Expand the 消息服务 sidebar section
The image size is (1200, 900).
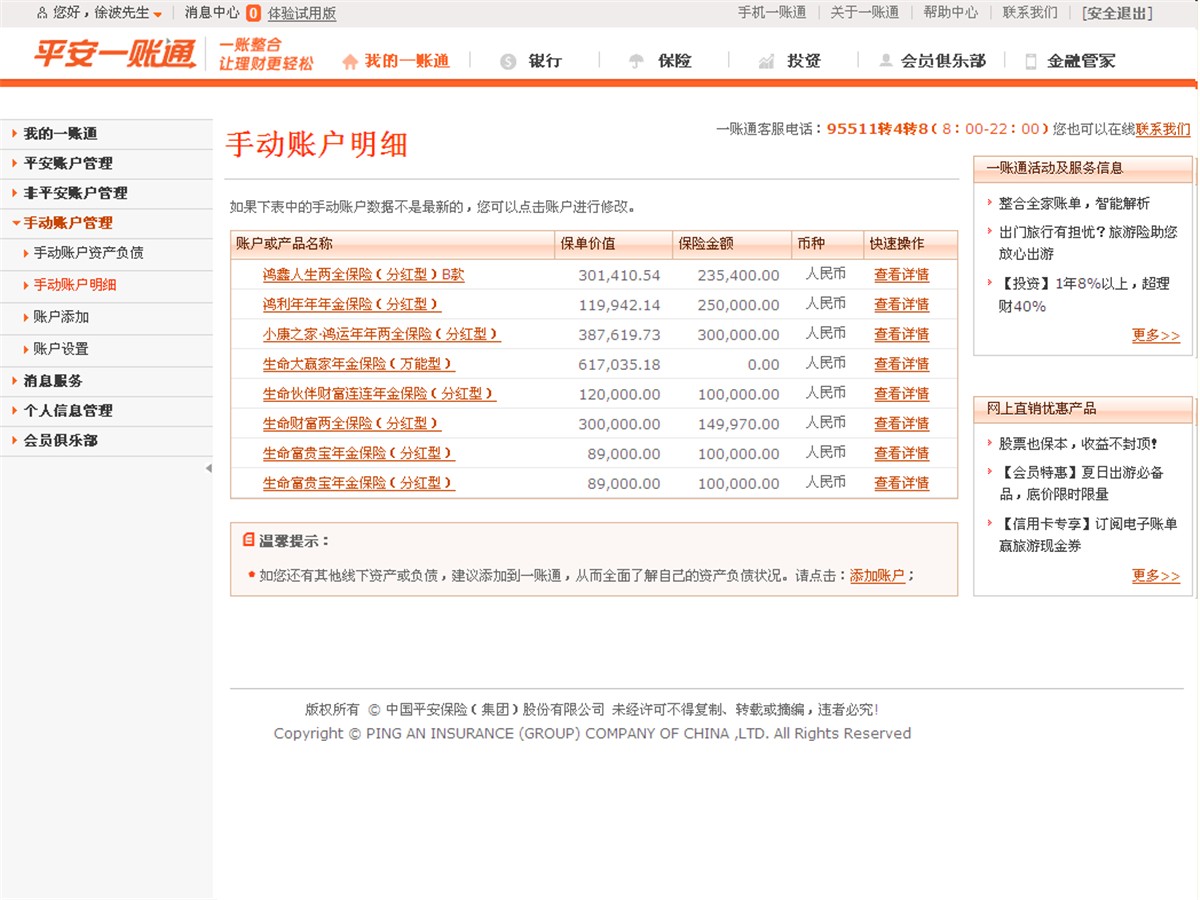coord(53,381)
